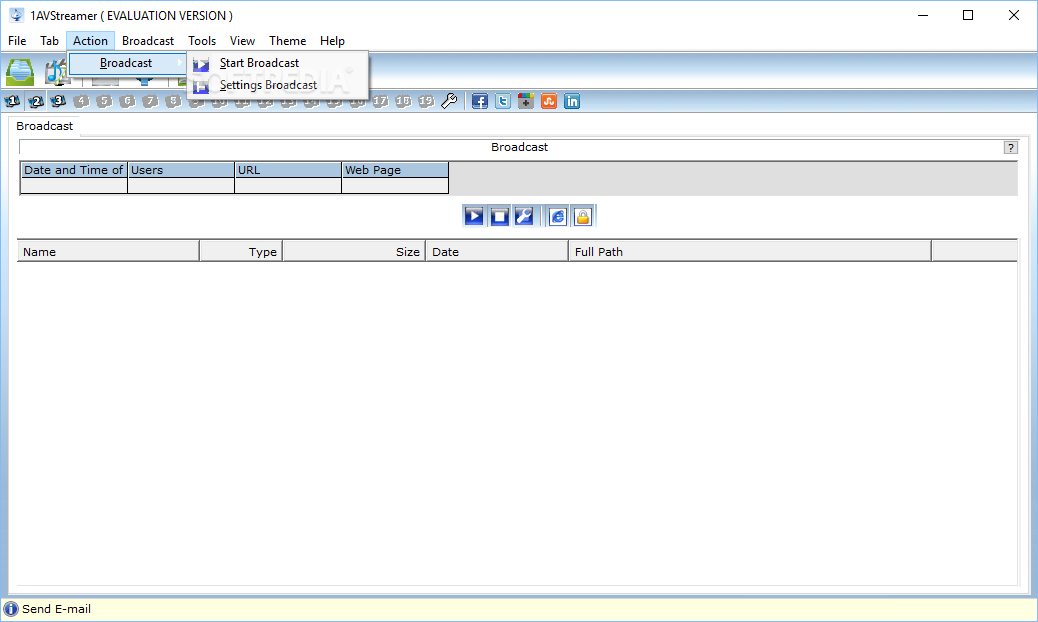Viewport: 1038px width, 622px height.
Task: Click the info icon in status bar
Action: point(11,609)
